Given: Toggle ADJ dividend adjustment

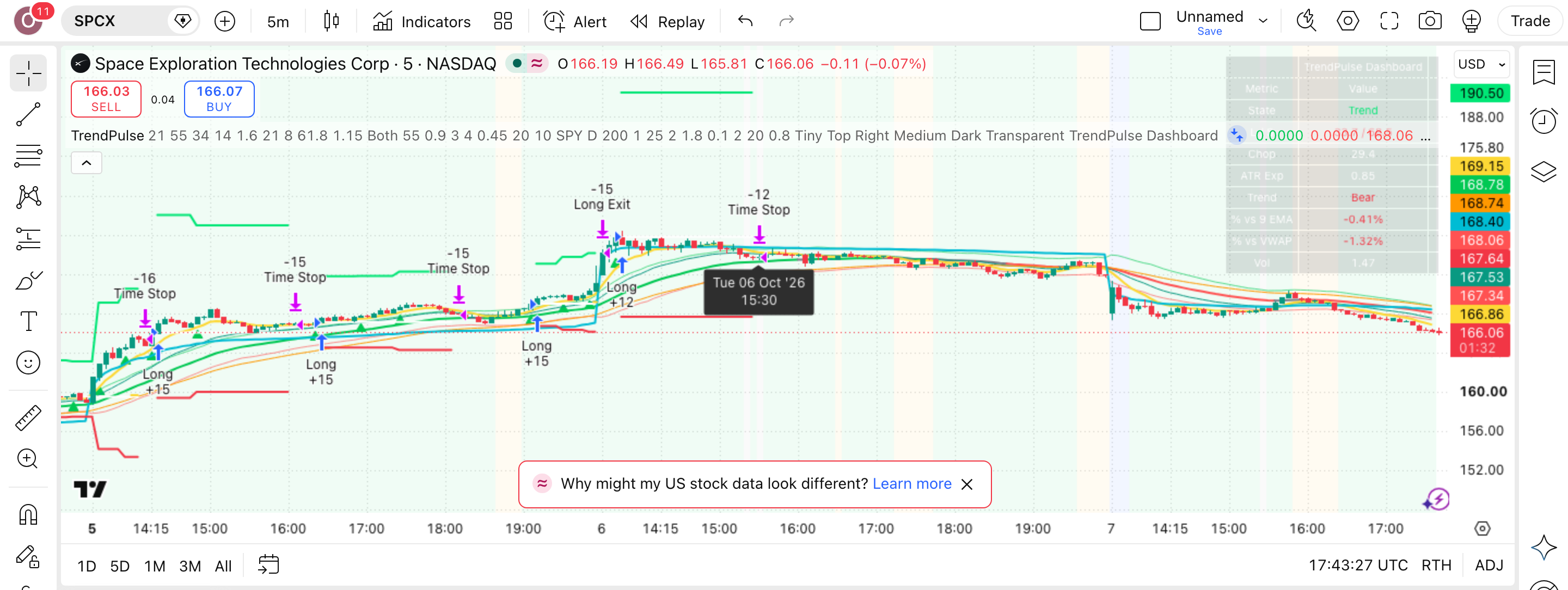Looking at the screenshot, I should point(1489,565).
